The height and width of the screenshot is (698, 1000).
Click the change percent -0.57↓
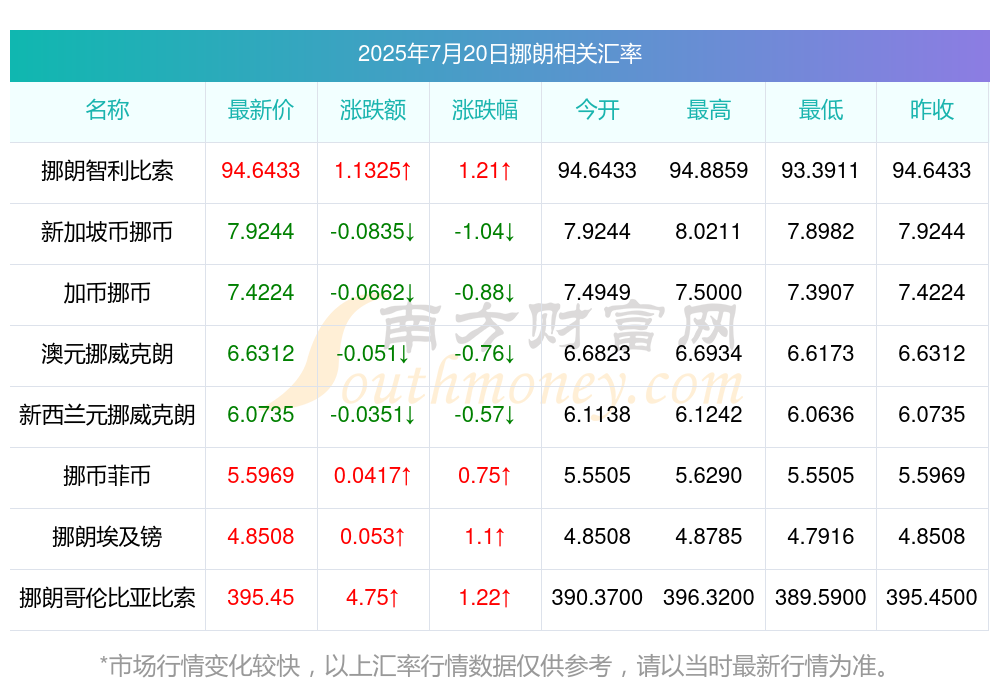[x=485, y=415]
